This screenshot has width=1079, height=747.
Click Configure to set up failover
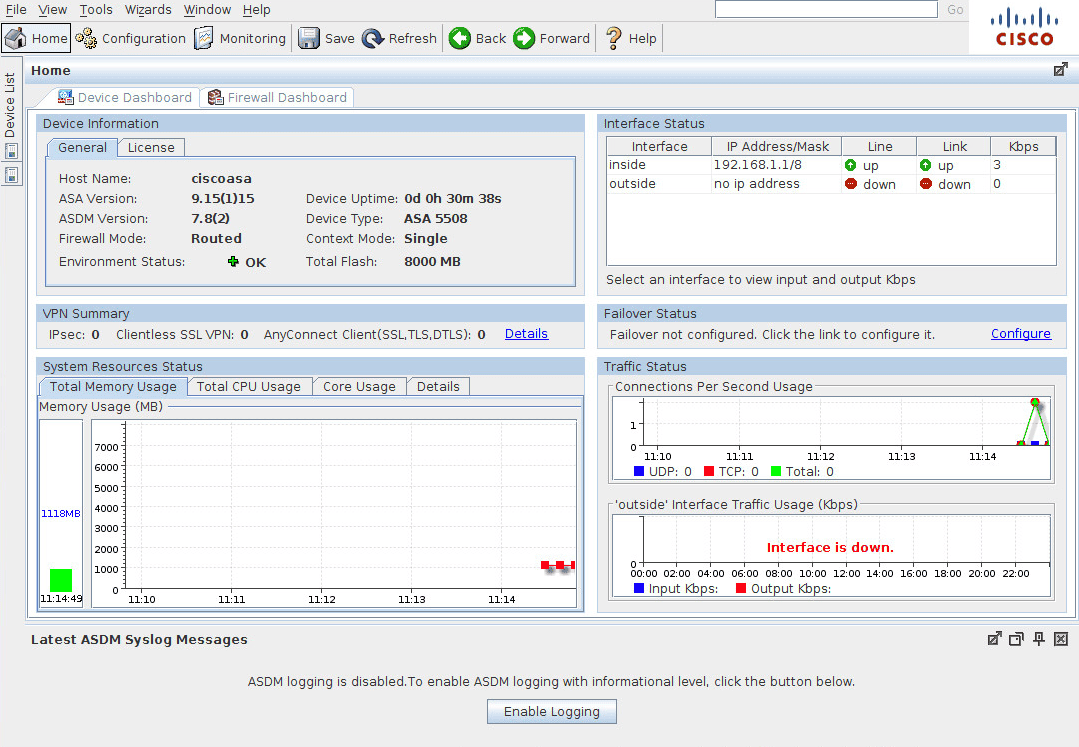pyautogui.click(x=1020, y=333)
